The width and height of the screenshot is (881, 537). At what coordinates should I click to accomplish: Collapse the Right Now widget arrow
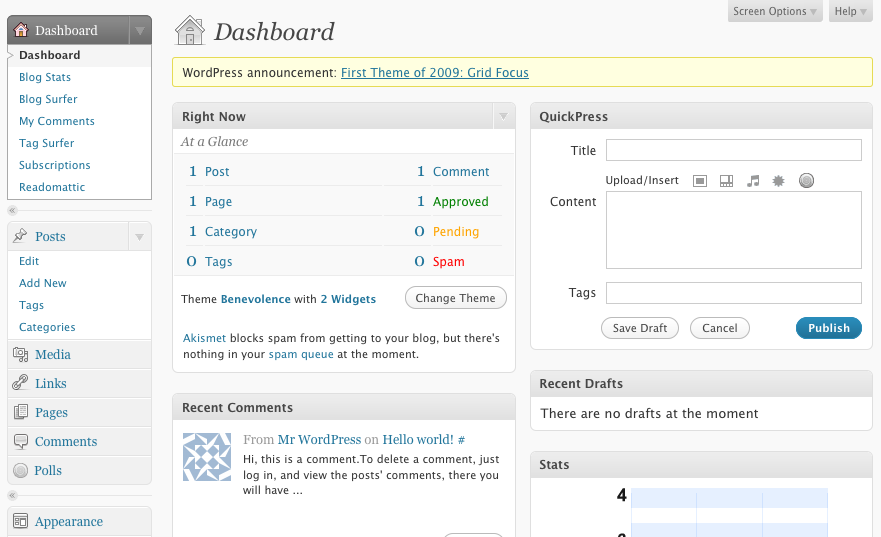point(503,116)
